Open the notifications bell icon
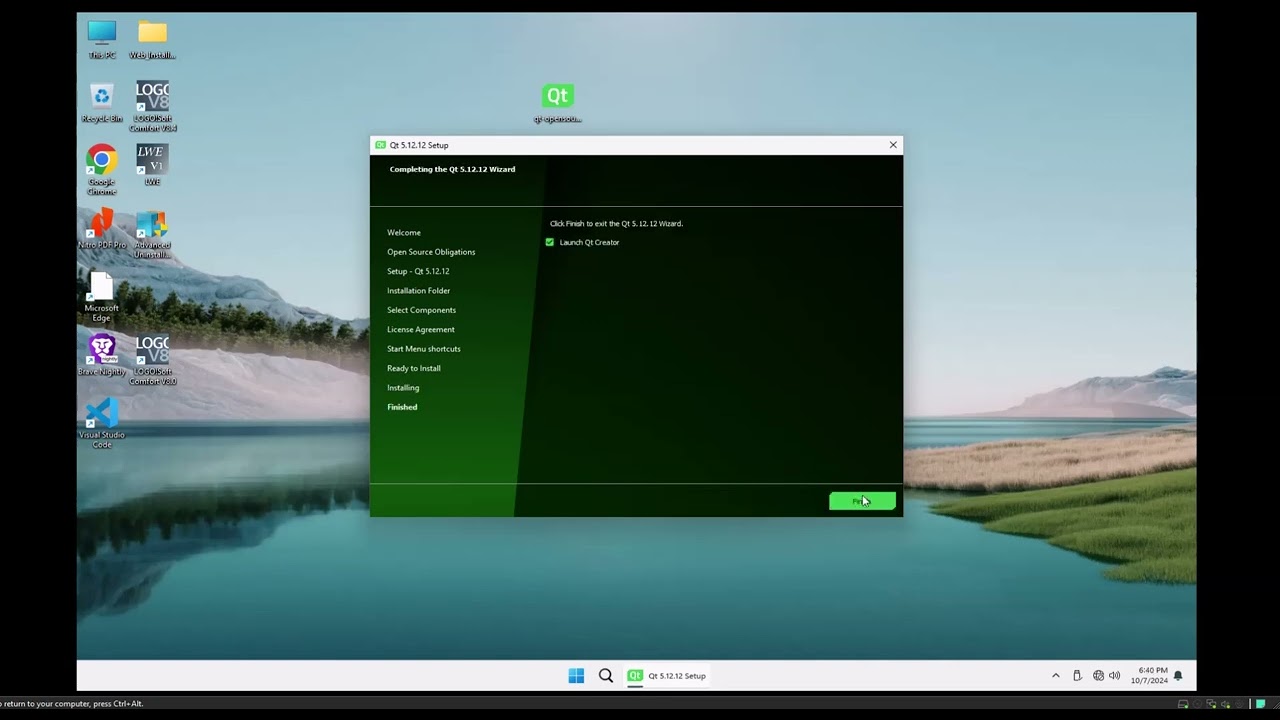 point(1178,676)
